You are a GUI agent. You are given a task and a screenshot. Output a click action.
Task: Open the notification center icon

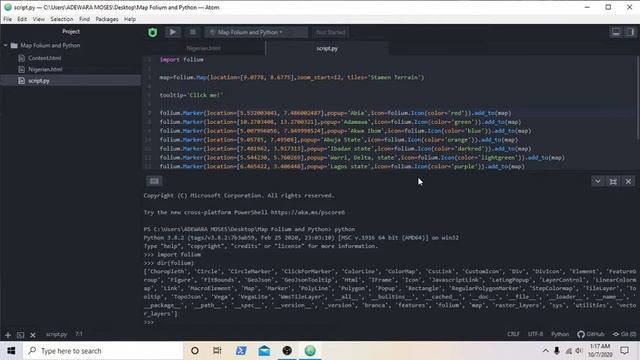pyautogui.click(x=624, y=351)
